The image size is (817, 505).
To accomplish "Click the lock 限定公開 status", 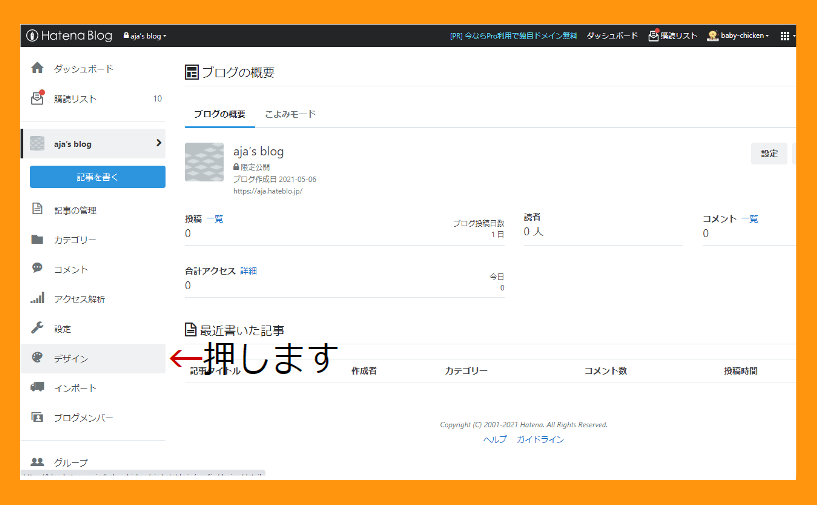I will click(x=252, y=167).
